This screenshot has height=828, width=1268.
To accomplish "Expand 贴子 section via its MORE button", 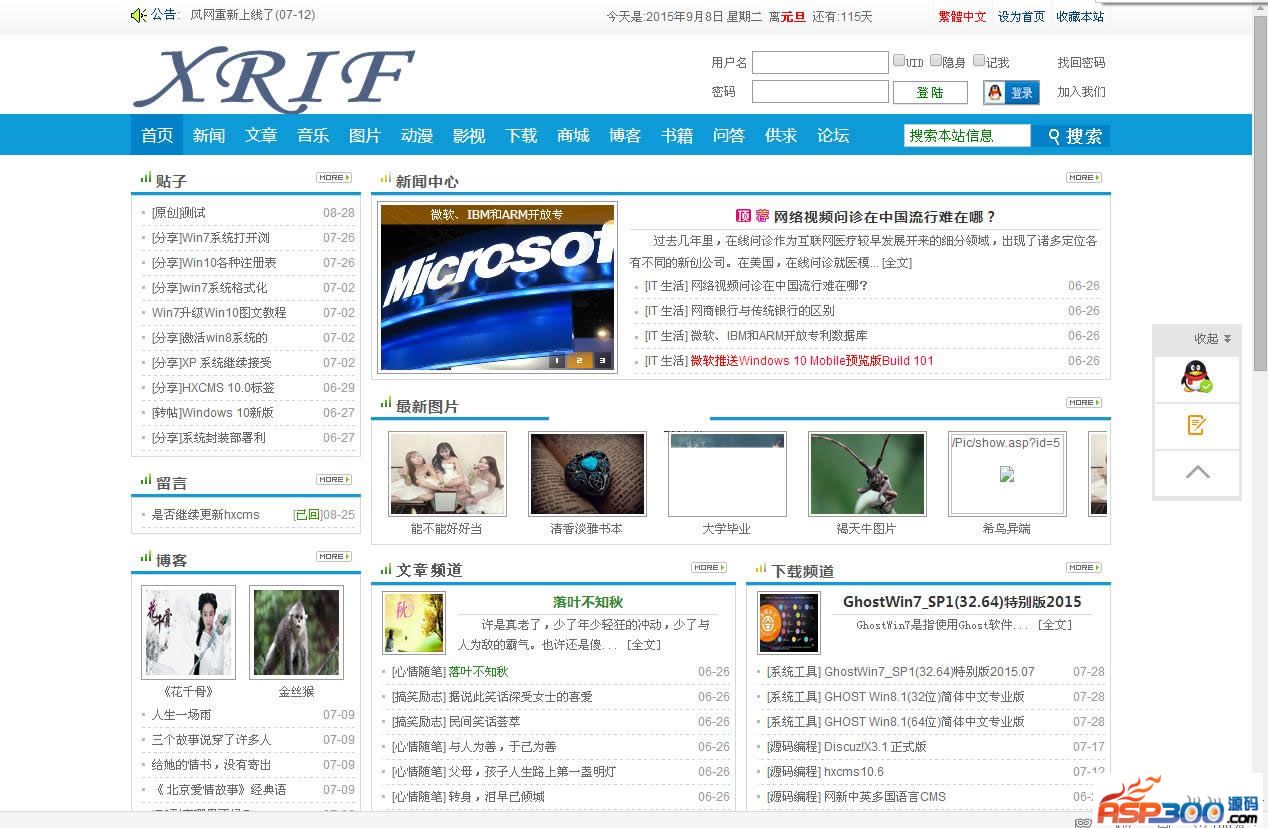I will pyautogui.click(x=333, y=178).
